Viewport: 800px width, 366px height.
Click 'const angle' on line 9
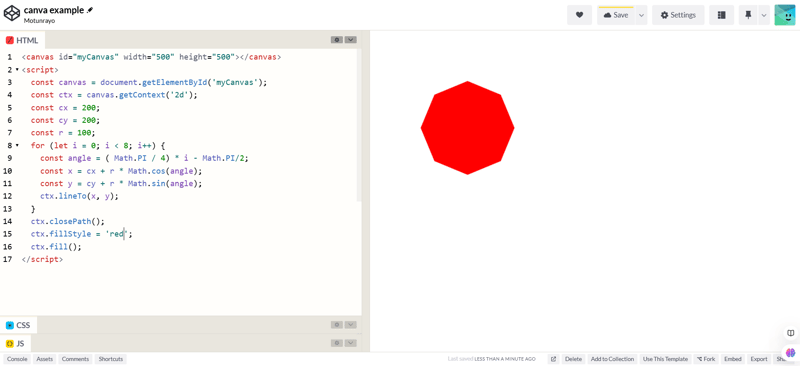(65, 158)
